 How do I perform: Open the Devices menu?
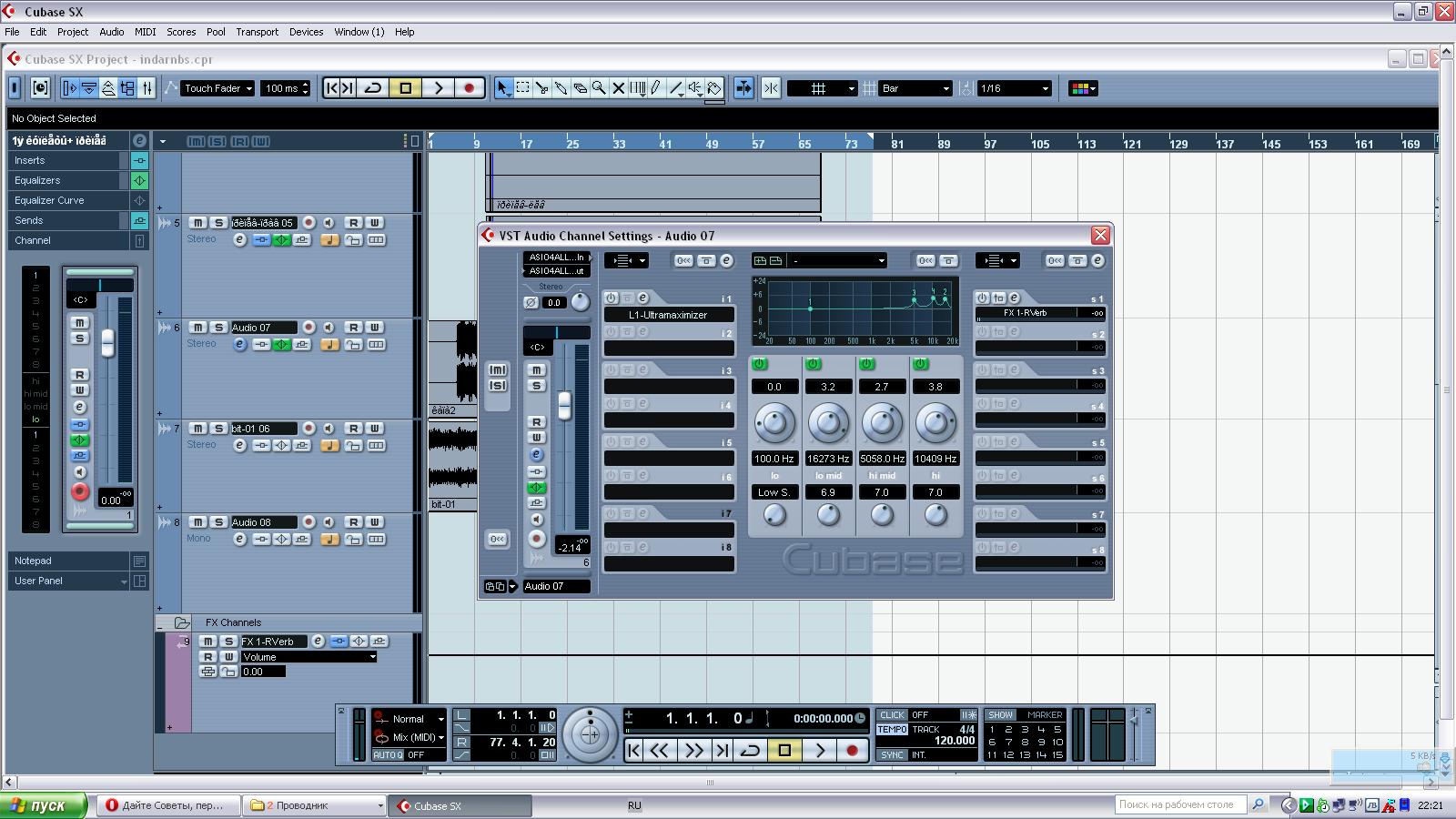click(x=307, y=32)
